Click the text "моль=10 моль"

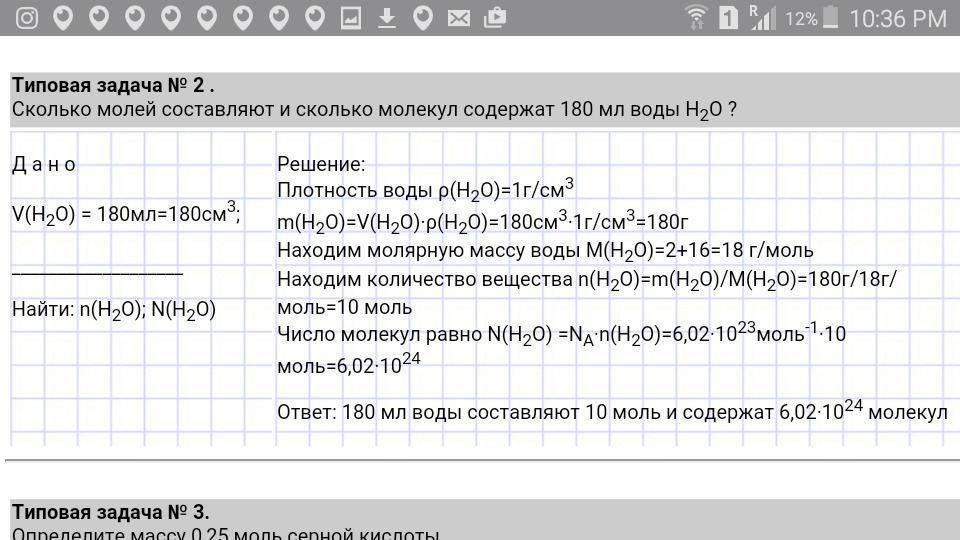click(345, 307)
